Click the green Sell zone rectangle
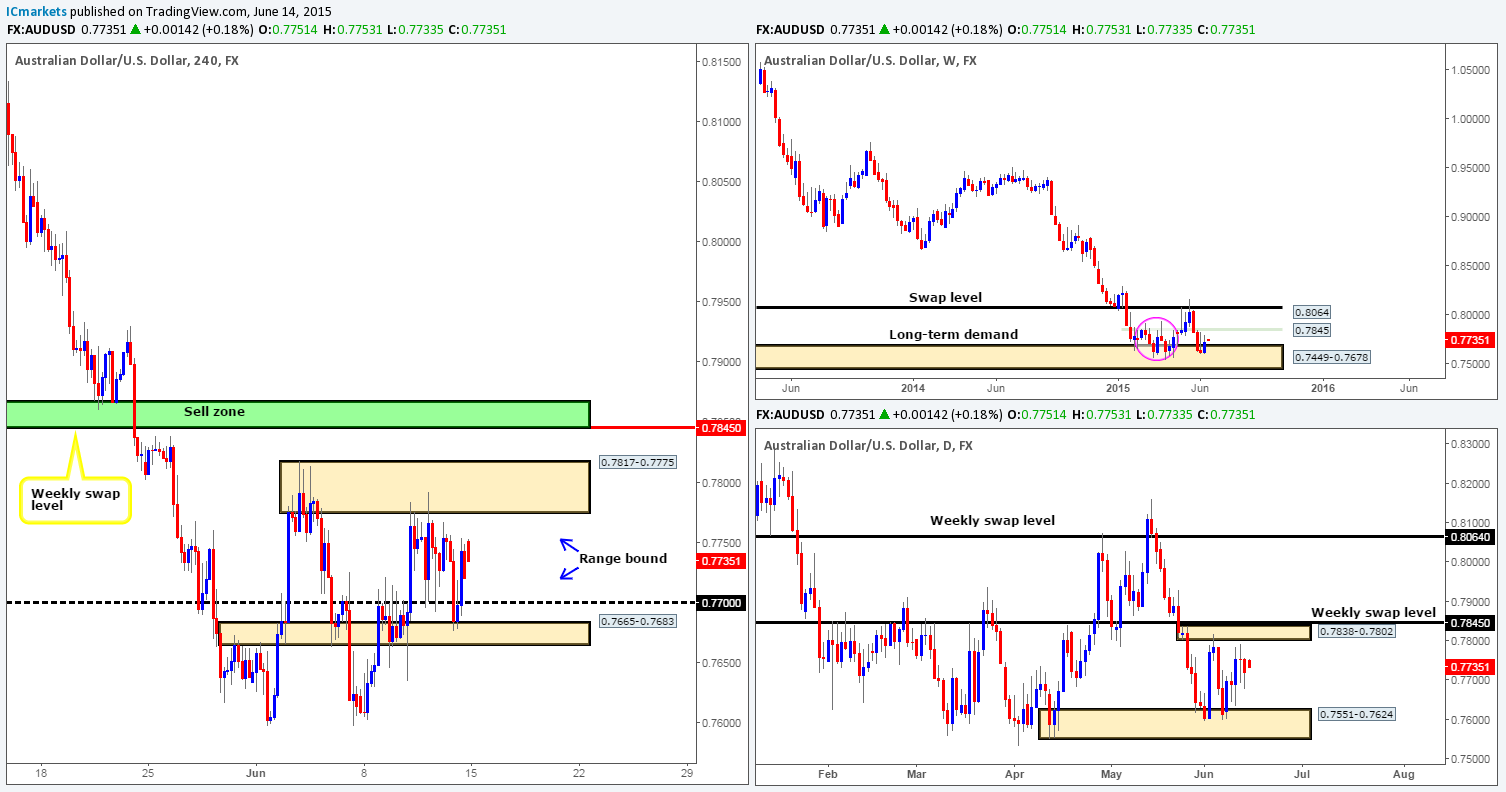 (298, 414)
